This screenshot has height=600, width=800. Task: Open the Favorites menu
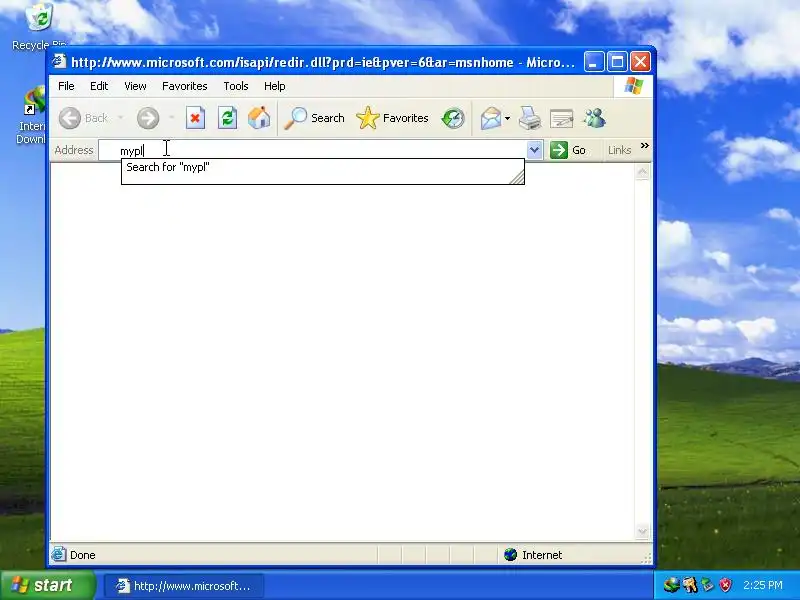185,86
